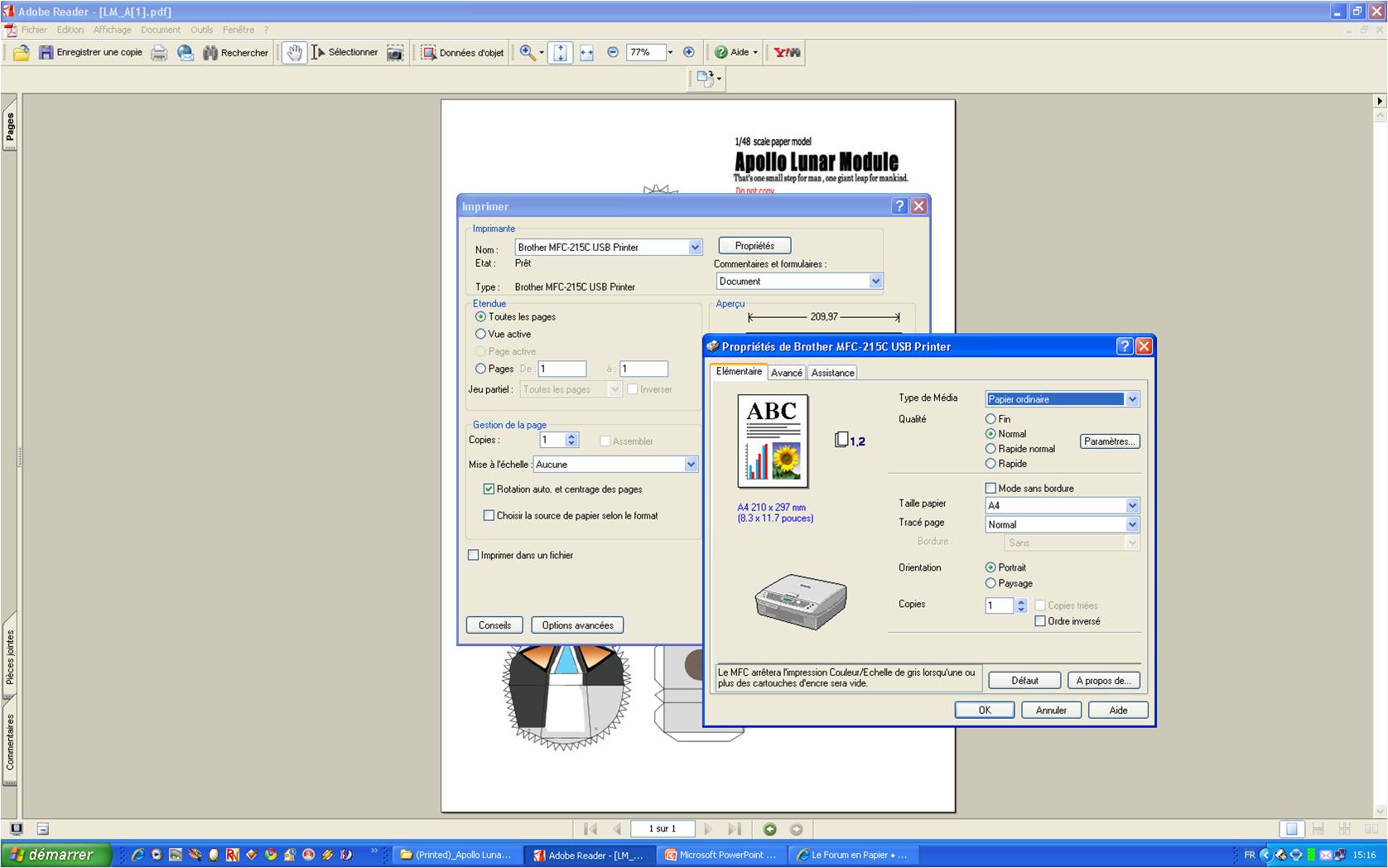
Task: Select Paysage orientation
Action: [990, 583]
